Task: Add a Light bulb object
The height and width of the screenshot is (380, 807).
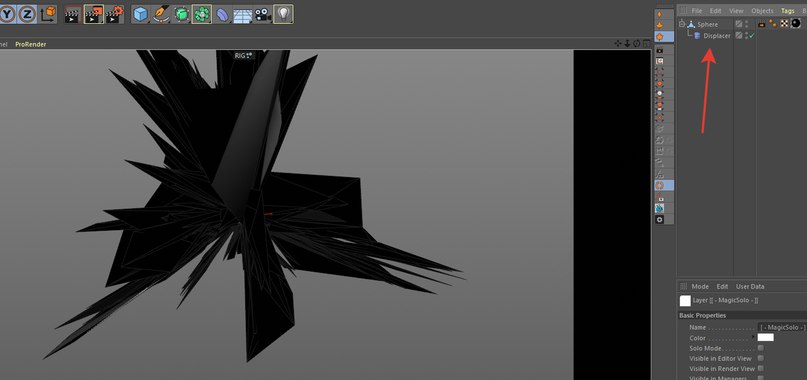Action: click(x=283, y=14)
